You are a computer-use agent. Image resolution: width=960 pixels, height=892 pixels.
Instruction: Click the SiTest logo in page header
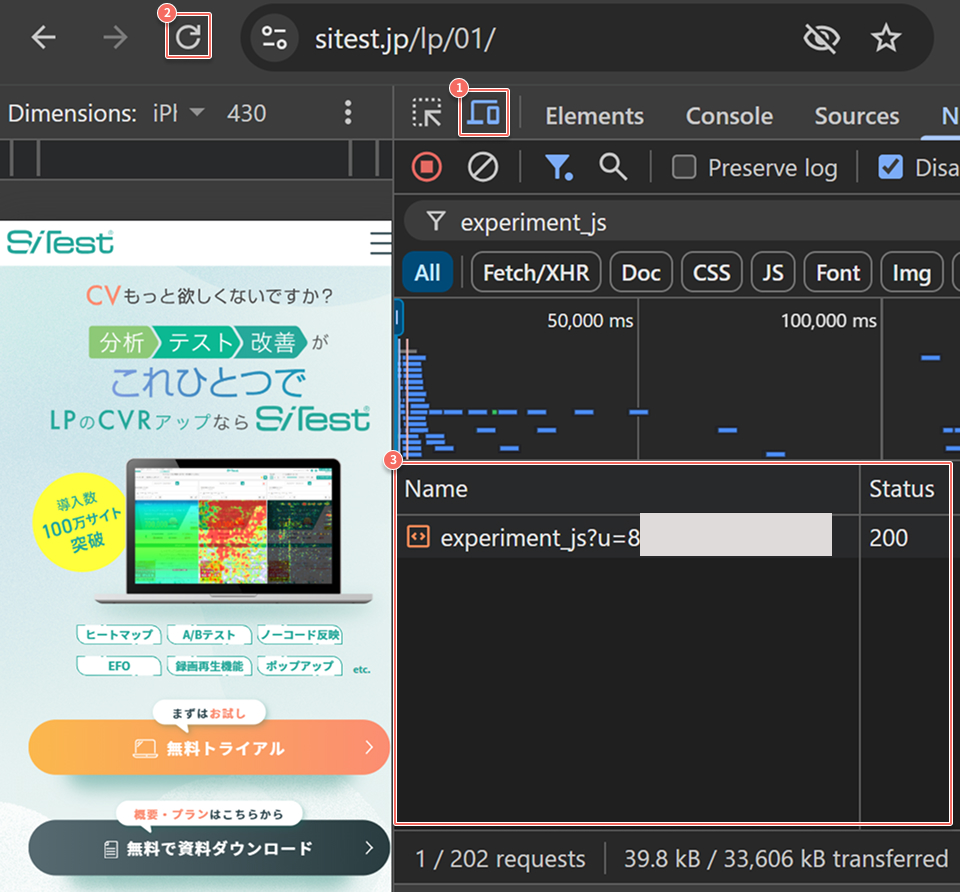pos(60,242)
